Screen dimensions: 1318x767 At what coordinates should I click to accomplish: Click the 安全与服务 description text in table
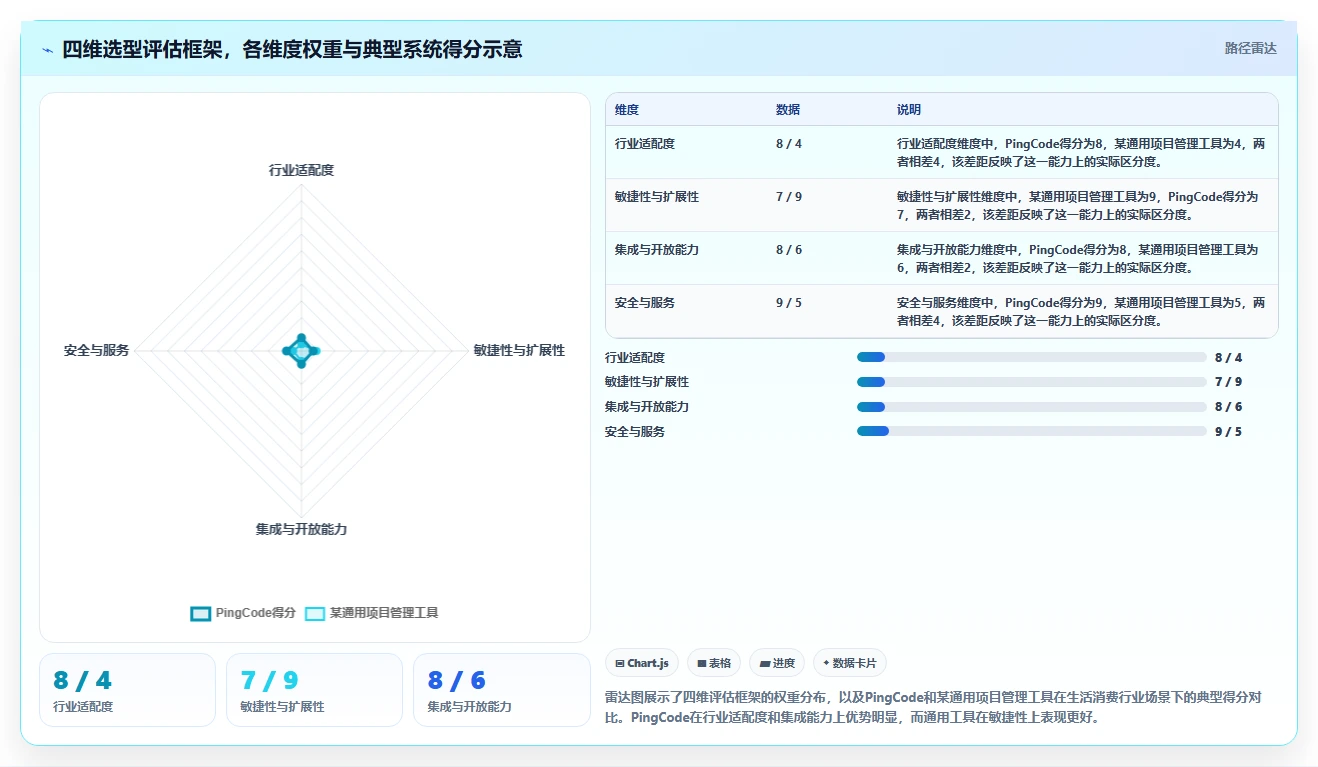[x=1081, y=311]
